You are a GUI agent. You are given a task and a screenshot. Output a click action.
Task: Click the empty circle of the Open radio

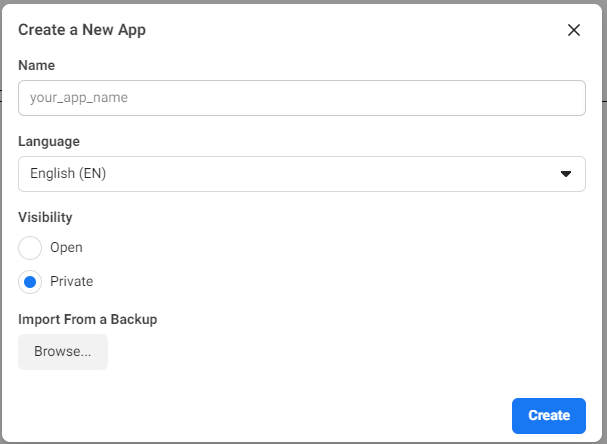coord(30,248)
